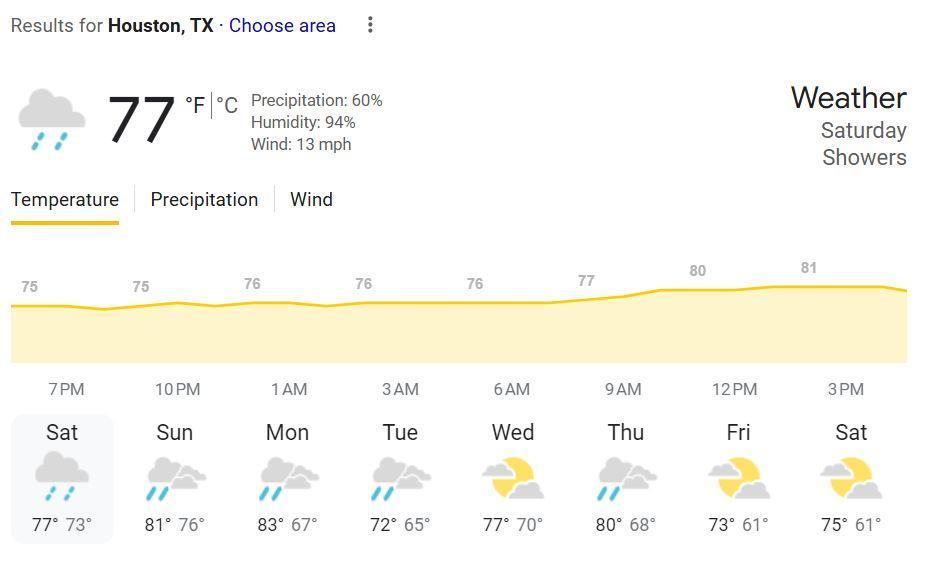Select Sunday's rain cloud forecast icon
This screenshot has height=566, width=926.
[x=175, y=479]
